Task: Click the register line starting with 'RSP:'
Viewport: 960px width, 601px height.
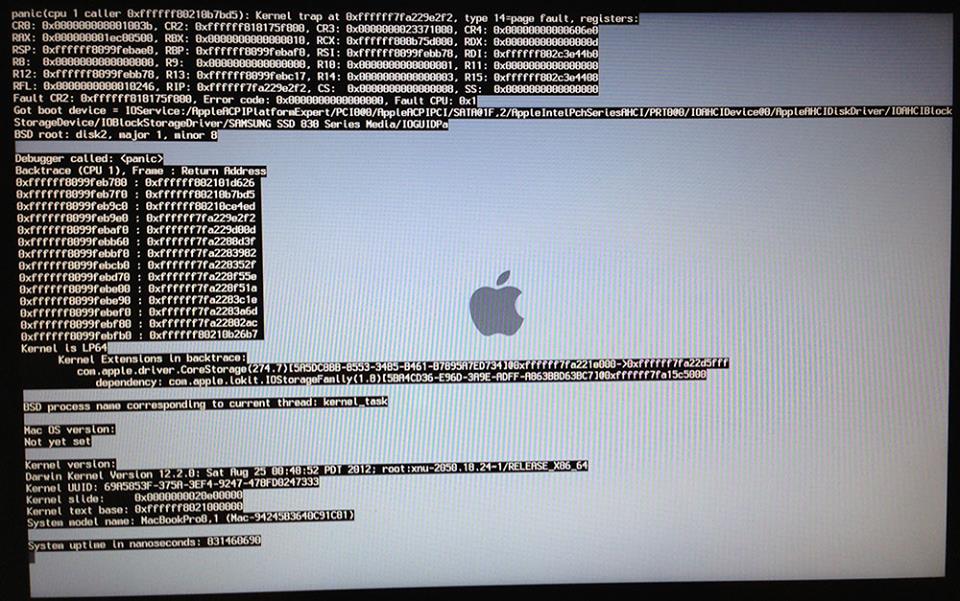Action: (305, 53)
